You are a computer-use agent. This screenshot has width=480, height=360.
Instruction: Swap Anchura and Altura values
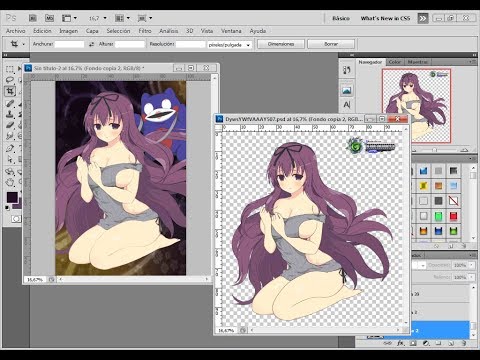click(x=91, y=44)
